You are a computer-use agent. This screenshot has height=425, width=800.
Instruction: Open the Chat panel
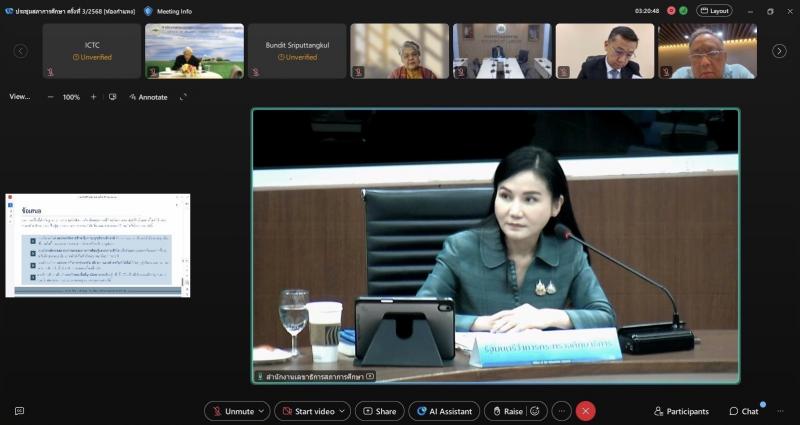[x=744, y=411]
